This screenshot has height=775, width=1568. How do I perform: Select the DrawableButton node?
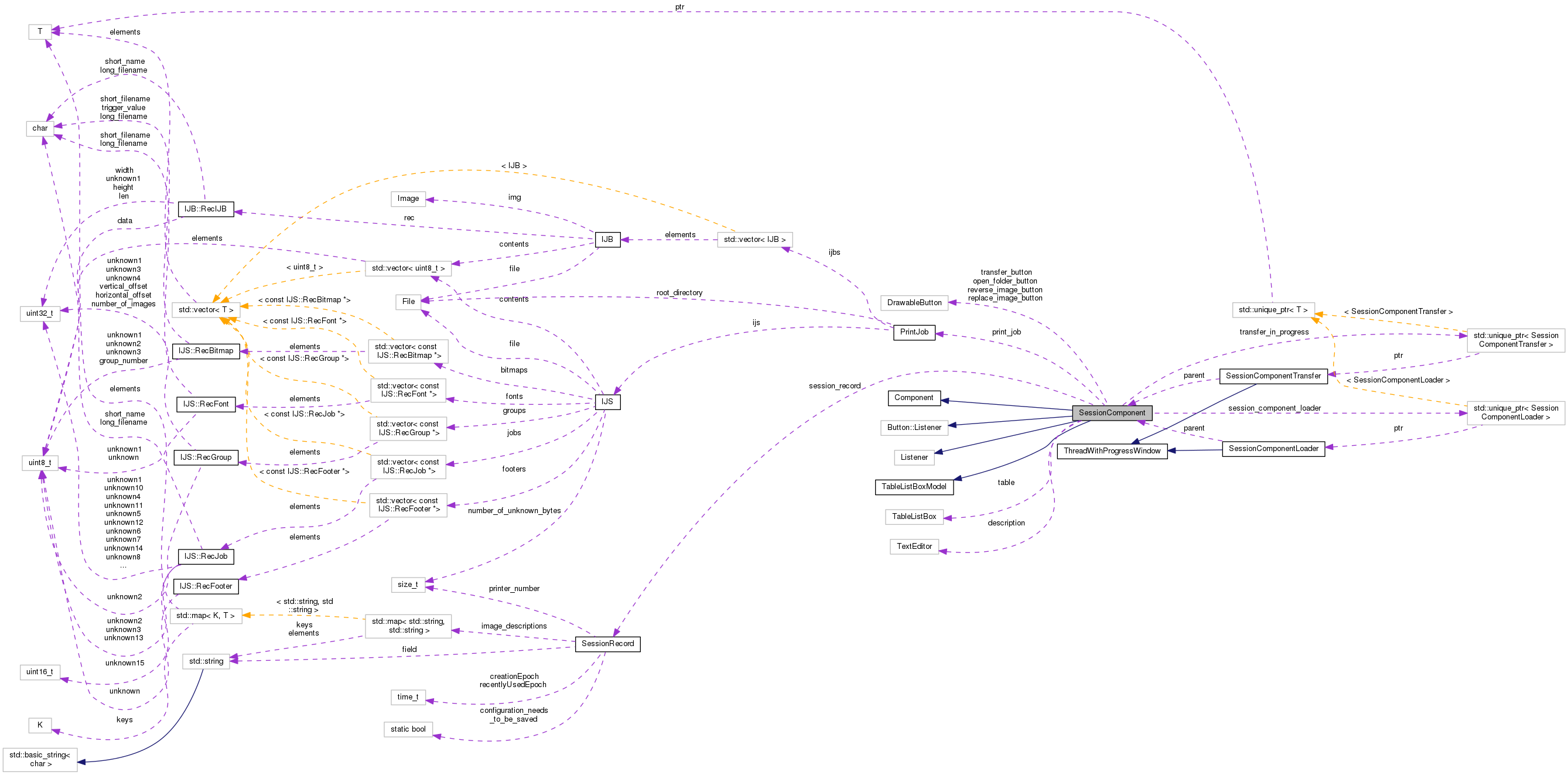tap(914, 303)
